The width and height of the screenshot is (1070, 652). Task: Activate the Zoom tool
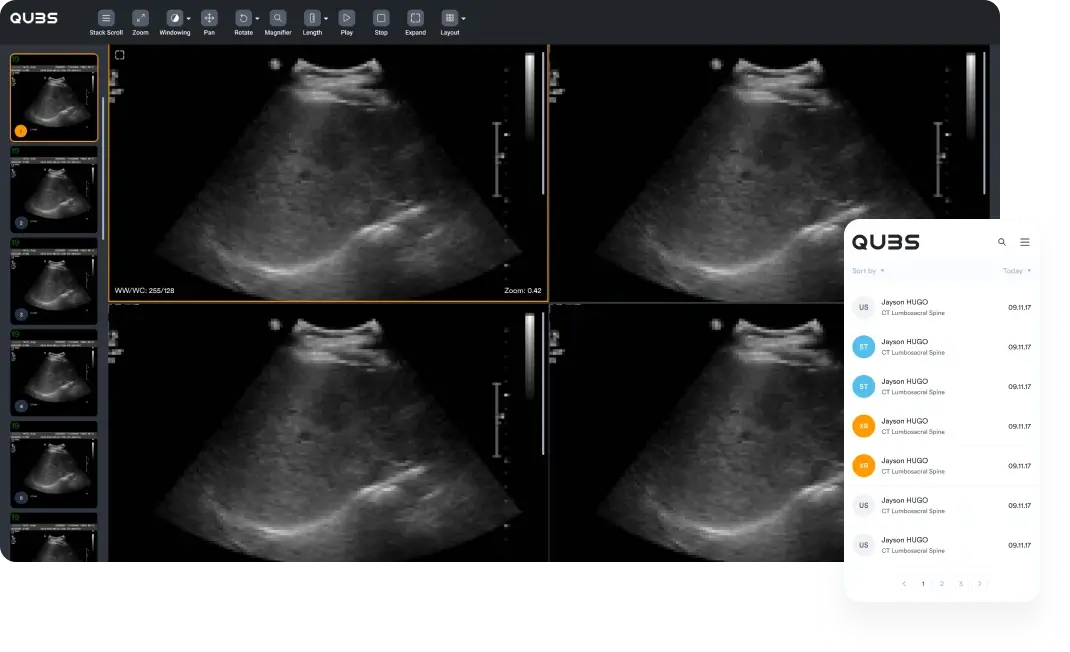click(x=140, y=18)
